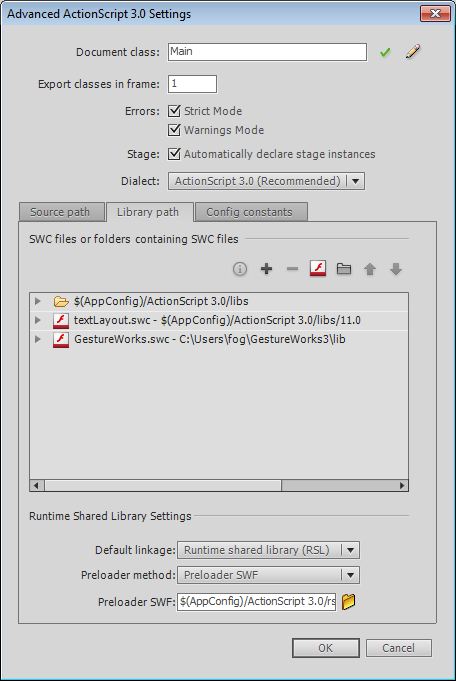This screenshot has width=456, height=681.
Task: Move path down with down arrow icon
Action: pyautogui.click(x=396, y=269)
